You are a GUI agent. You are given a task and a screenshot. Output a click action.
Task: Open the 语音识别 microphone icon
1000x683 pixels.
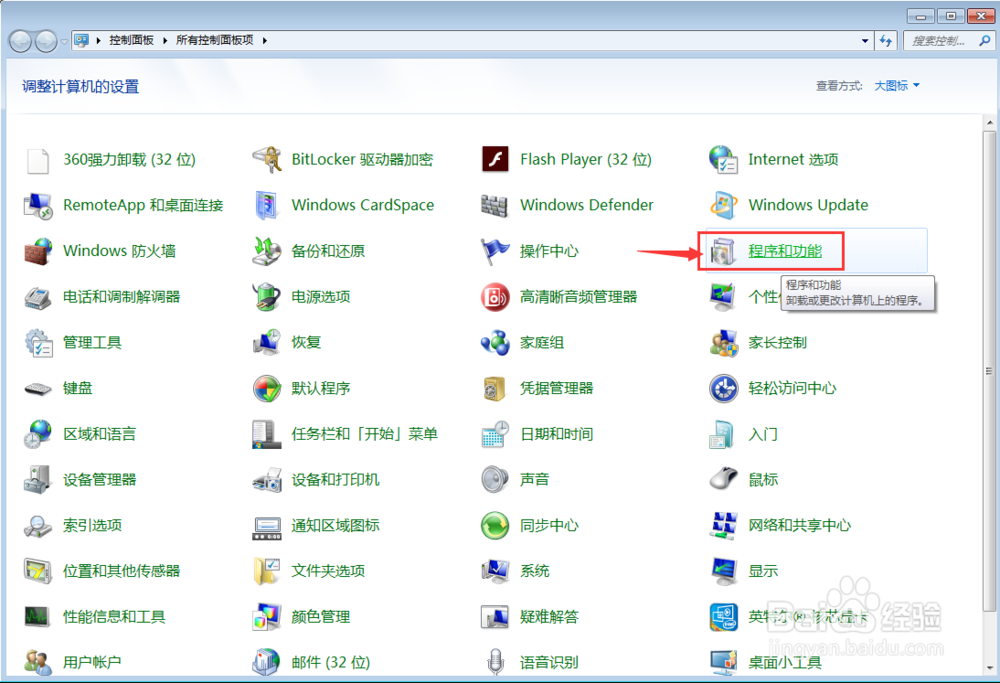click(495, 662)
